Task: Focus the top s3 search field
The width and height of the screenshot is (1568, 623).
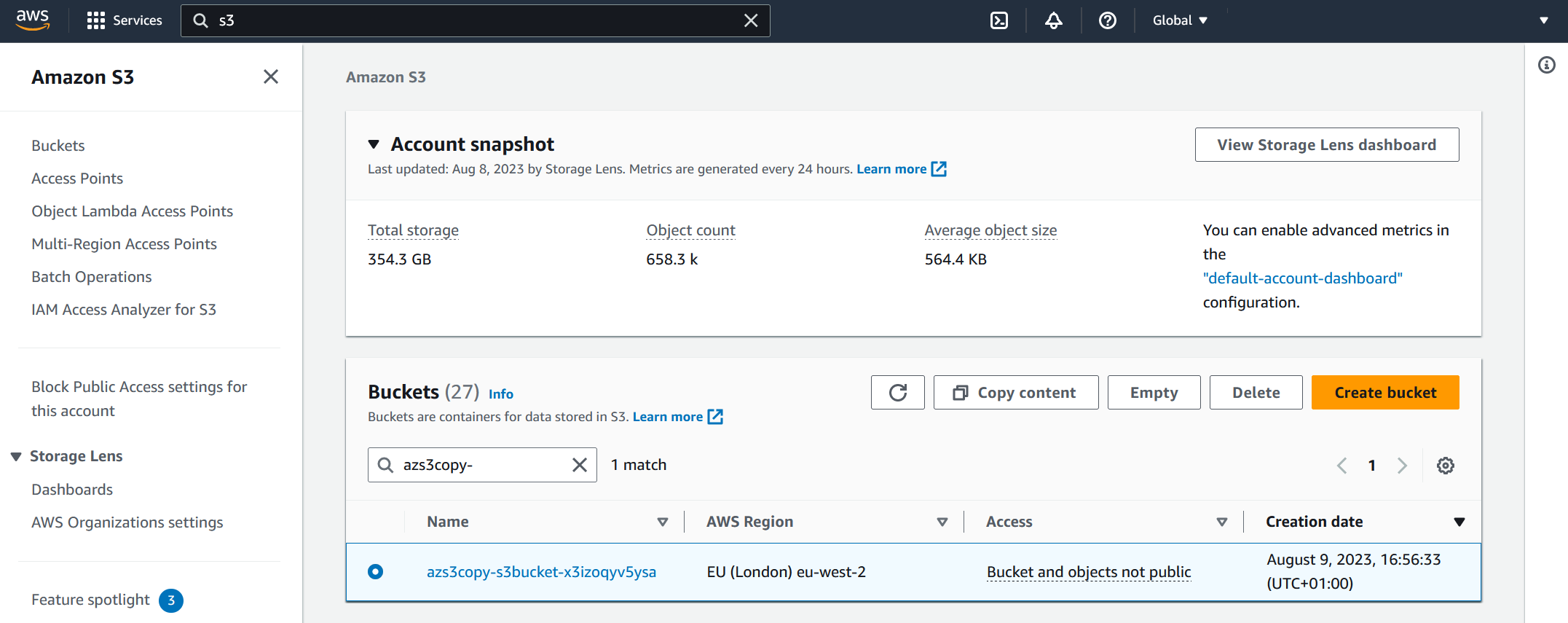Action: pyautogui.click(x=476, y=20)
